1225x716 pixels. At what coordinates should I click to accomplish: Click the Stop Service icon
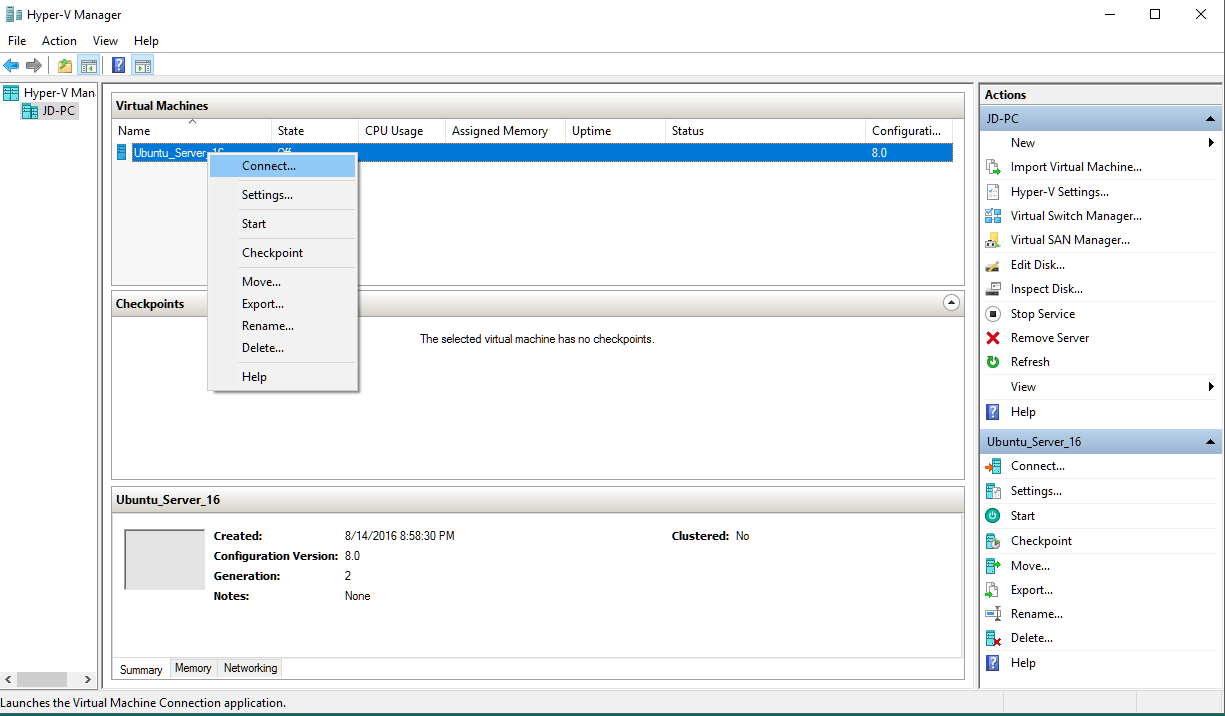[993, 314]
